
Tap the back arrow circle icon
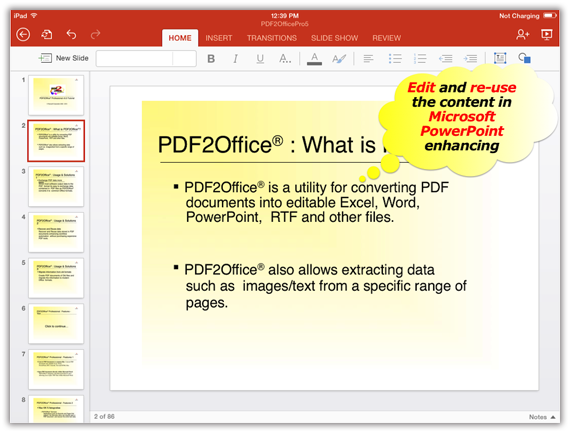pos(23,35)
